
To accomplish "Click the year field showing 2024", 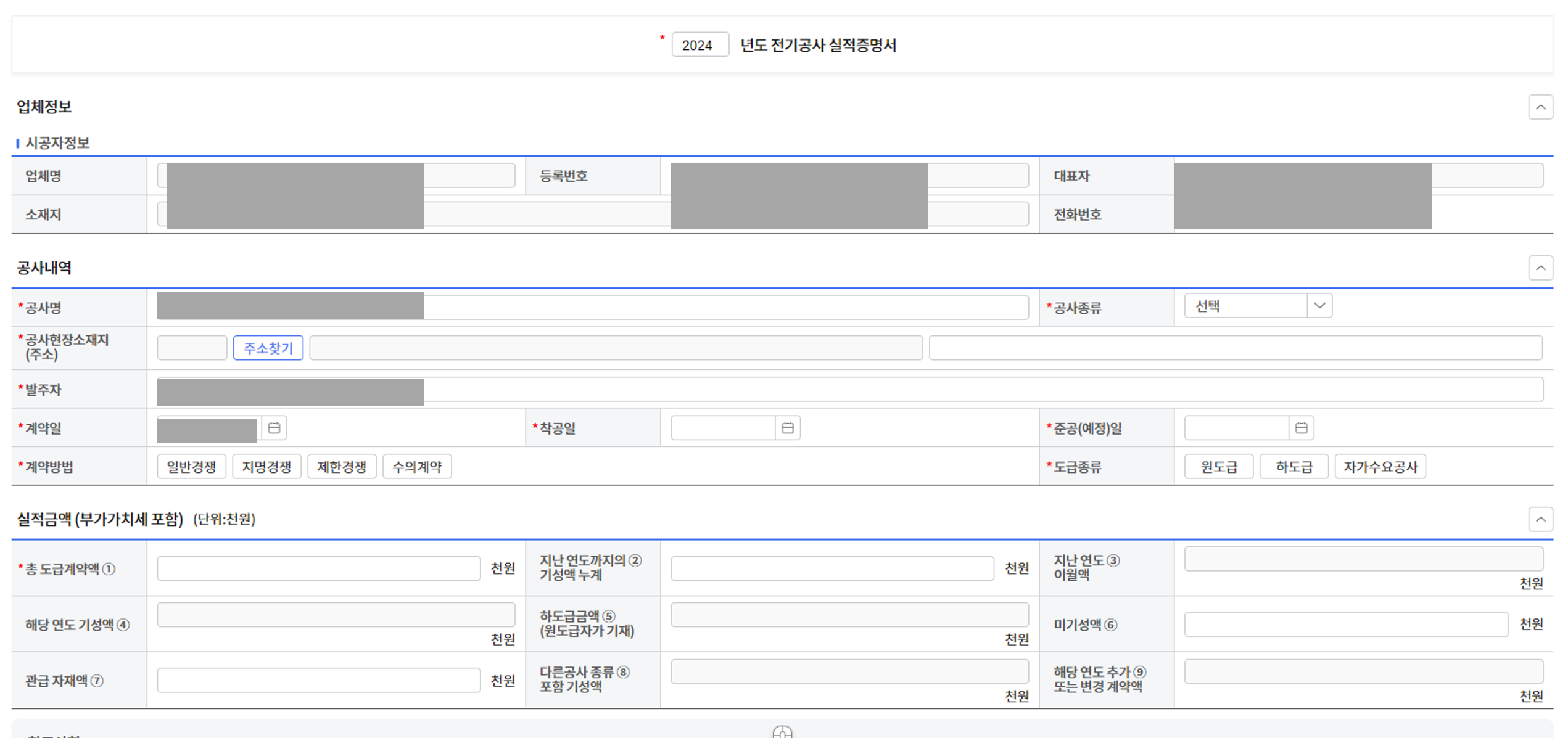I will click(699, 45).
